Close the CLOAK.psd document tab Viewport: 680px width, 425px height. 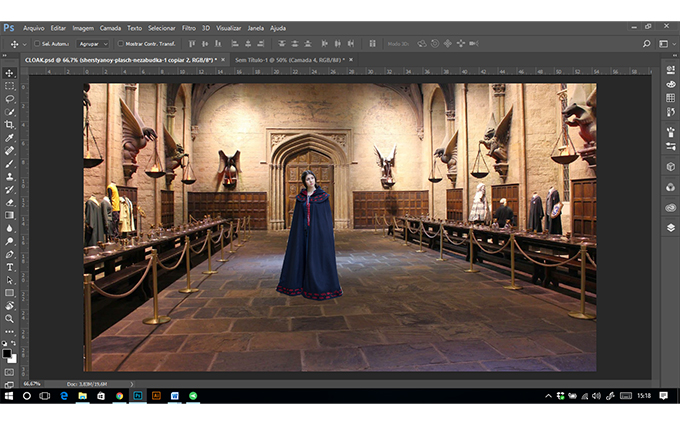tap(223, 60)
